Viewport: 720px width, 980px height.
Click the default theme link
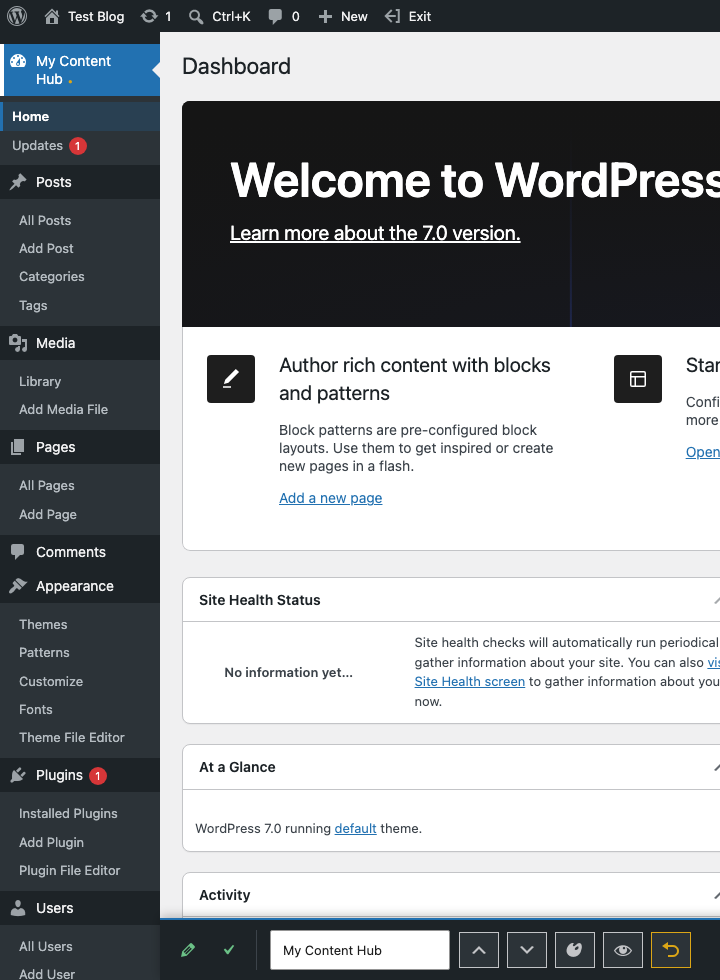click(x=356, y=828)
